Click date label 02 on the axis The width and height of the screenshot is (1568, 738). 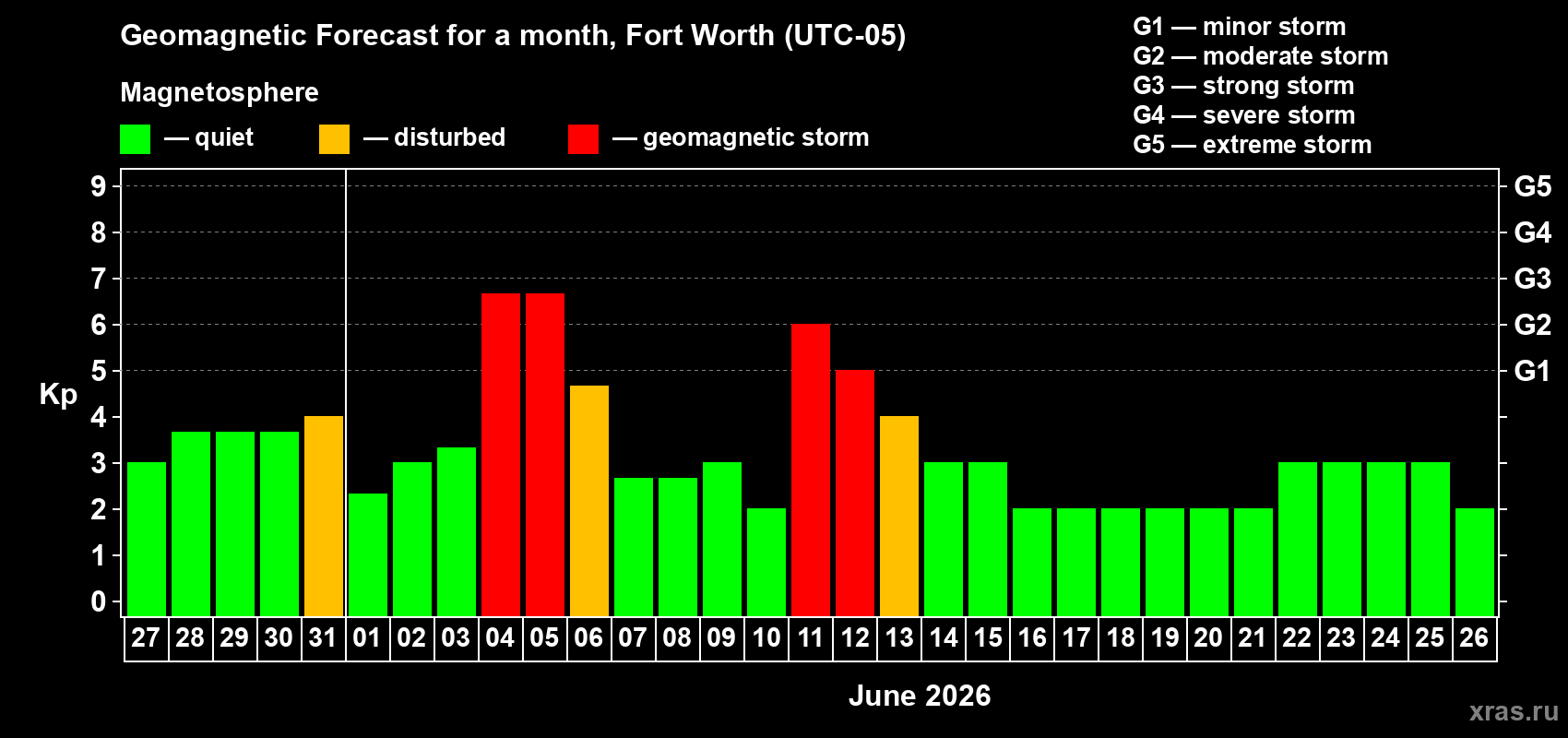coord(411,637)
